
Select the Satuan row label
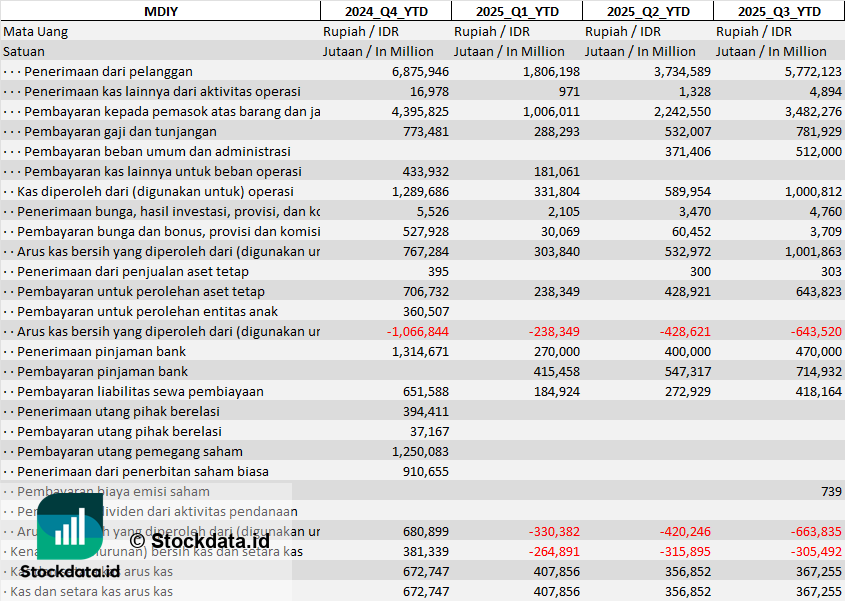click(x=24, y=52)
